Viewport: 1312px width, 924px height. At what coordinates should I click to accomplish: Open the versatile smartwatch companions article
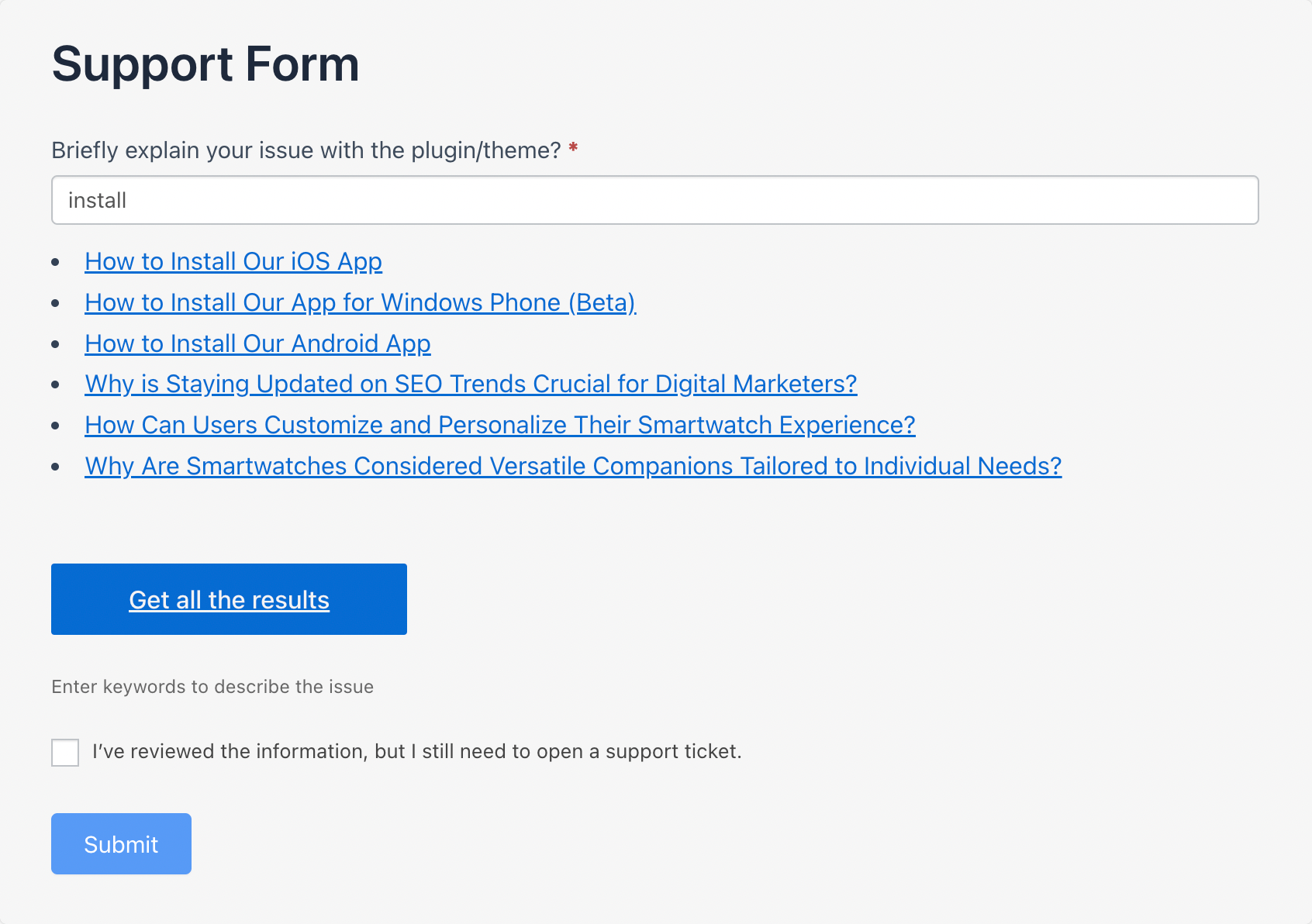572,466
